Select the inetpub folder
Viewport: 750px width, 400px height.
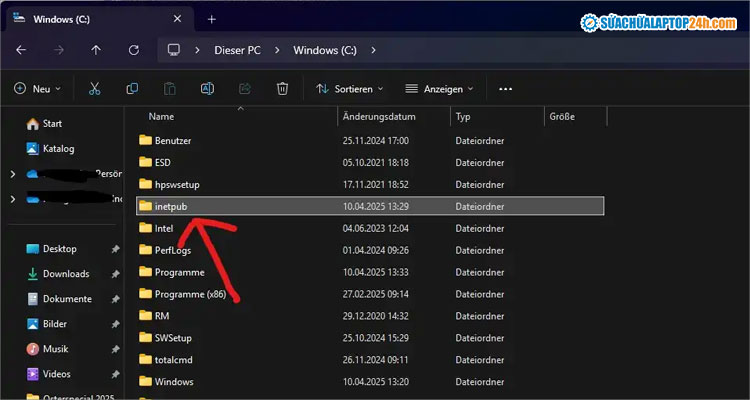(x=370, y=206)
